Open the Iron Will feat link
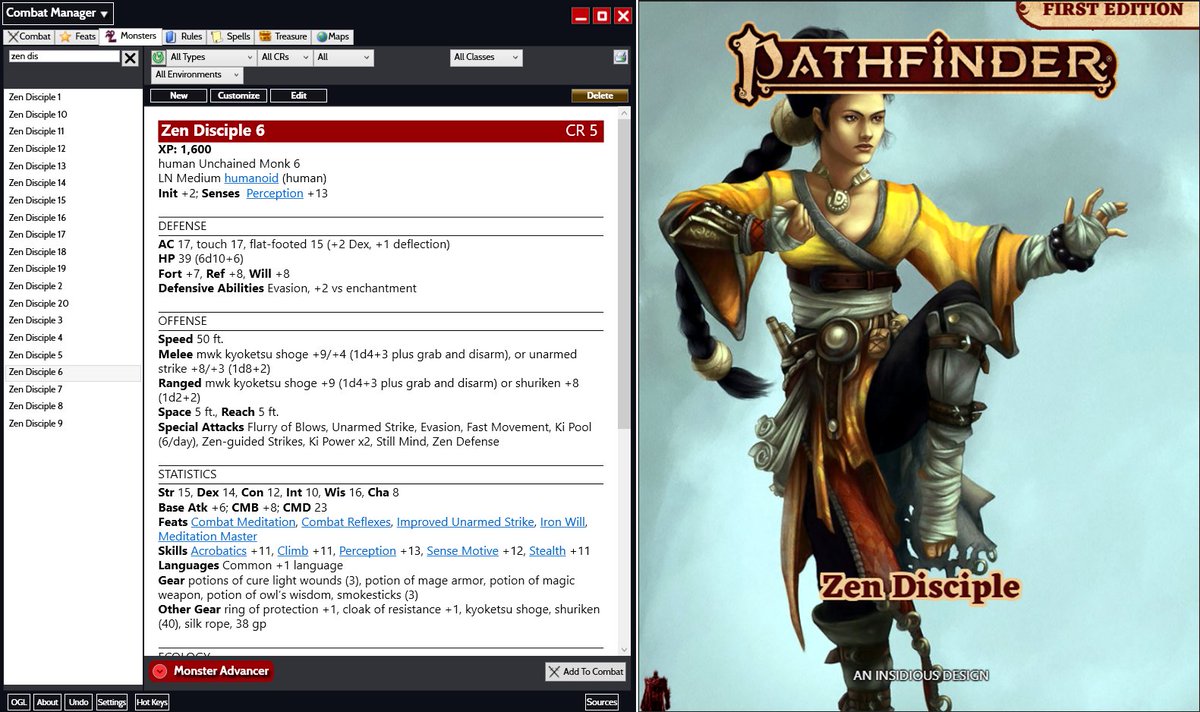The height and width of the screenshot is (712, 1200). [563, 522]
